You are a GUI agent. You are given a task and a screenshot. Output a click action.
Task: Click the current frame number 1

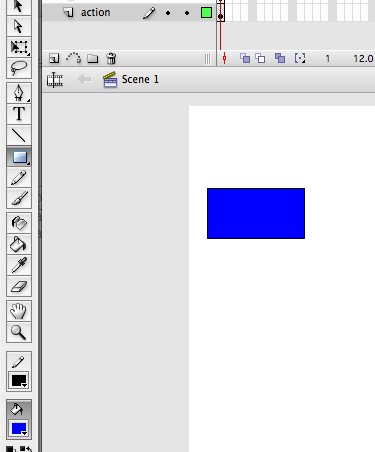click(x=328, y=59)
